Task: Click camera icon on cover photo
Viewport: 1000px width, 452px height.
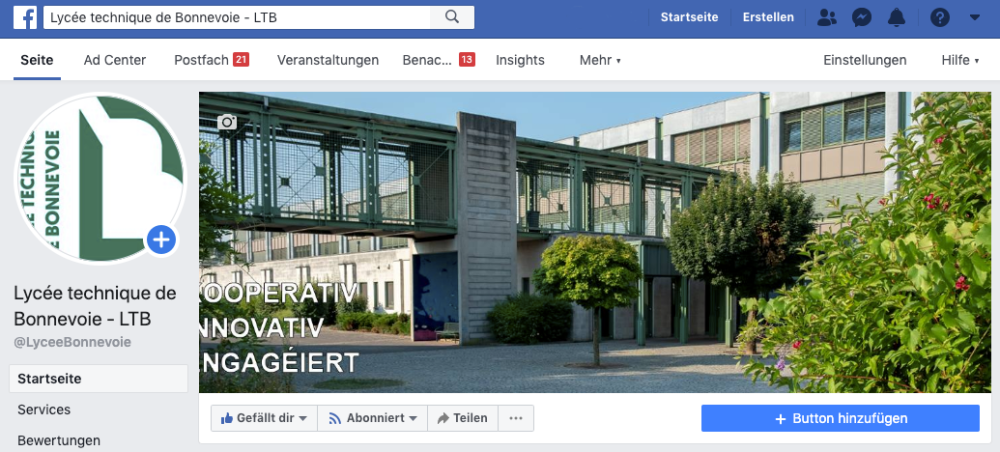Action: [227, 121]
